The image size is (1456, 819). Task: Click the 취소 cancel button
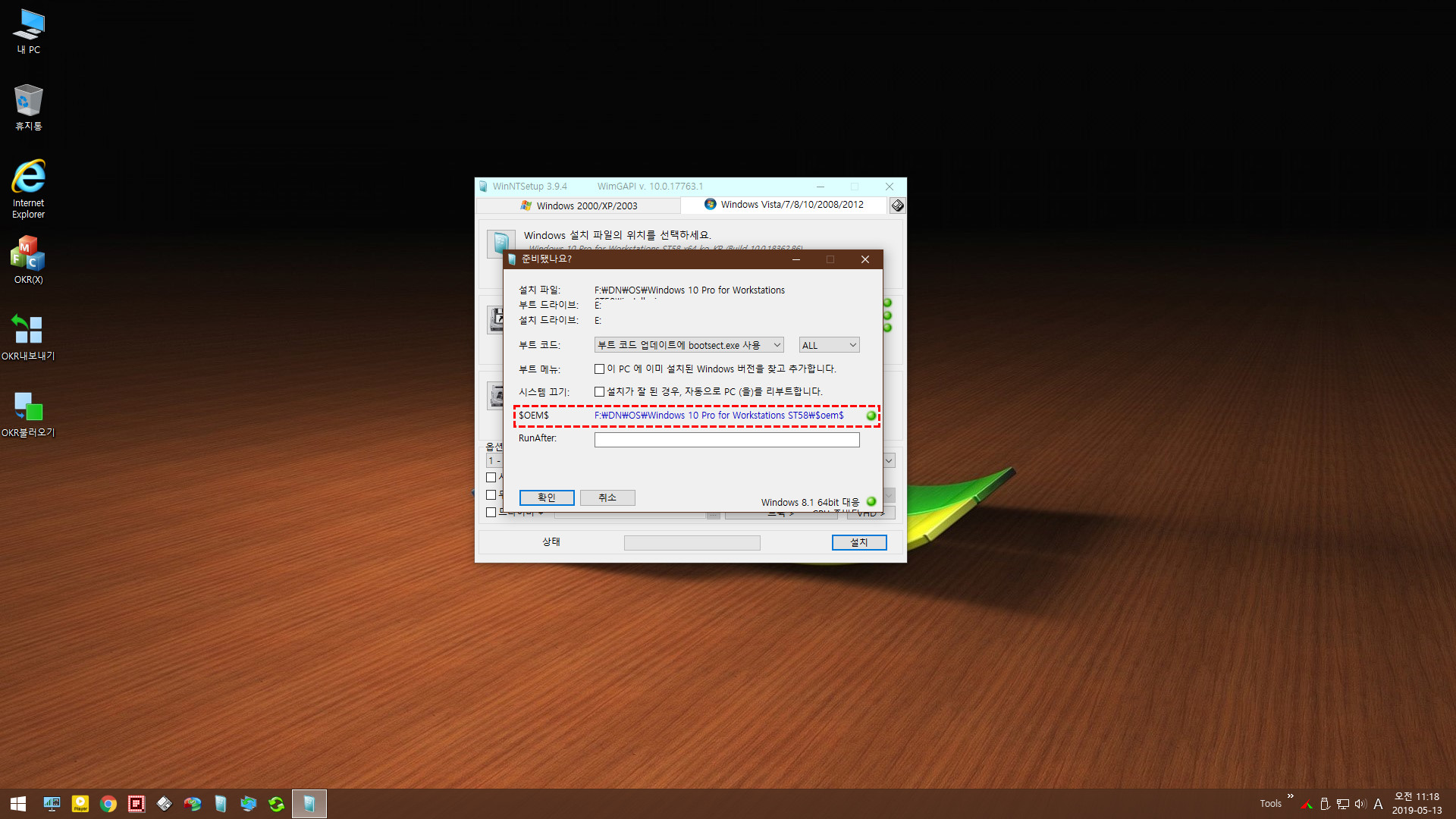(607, 497)
